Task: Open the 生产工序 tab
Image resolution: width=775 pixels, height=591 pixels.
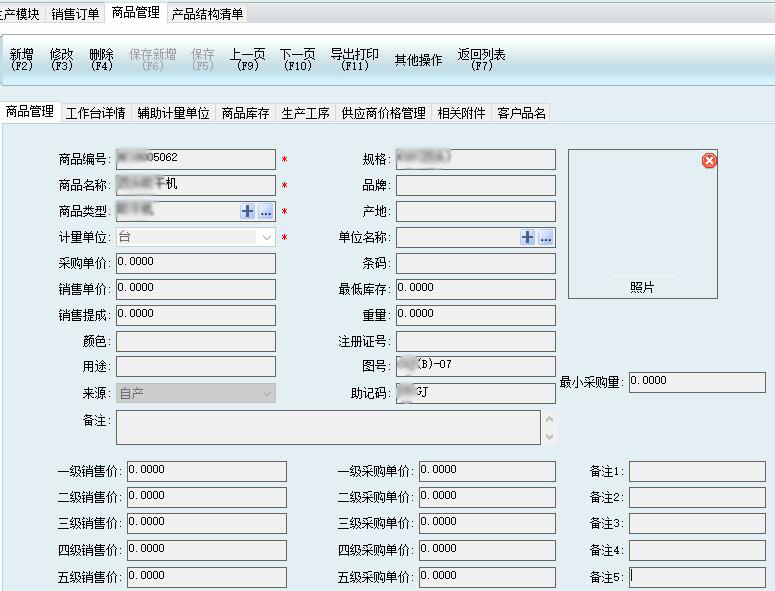Action: [x=305, y=113]
